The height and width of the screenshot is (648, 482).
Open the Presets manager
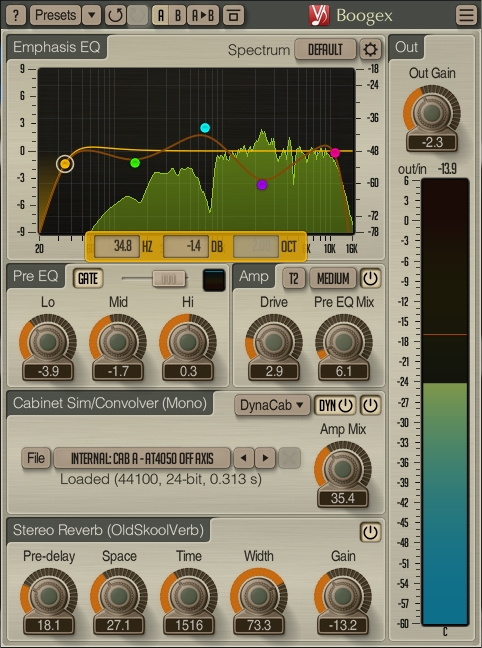point(55,15)
